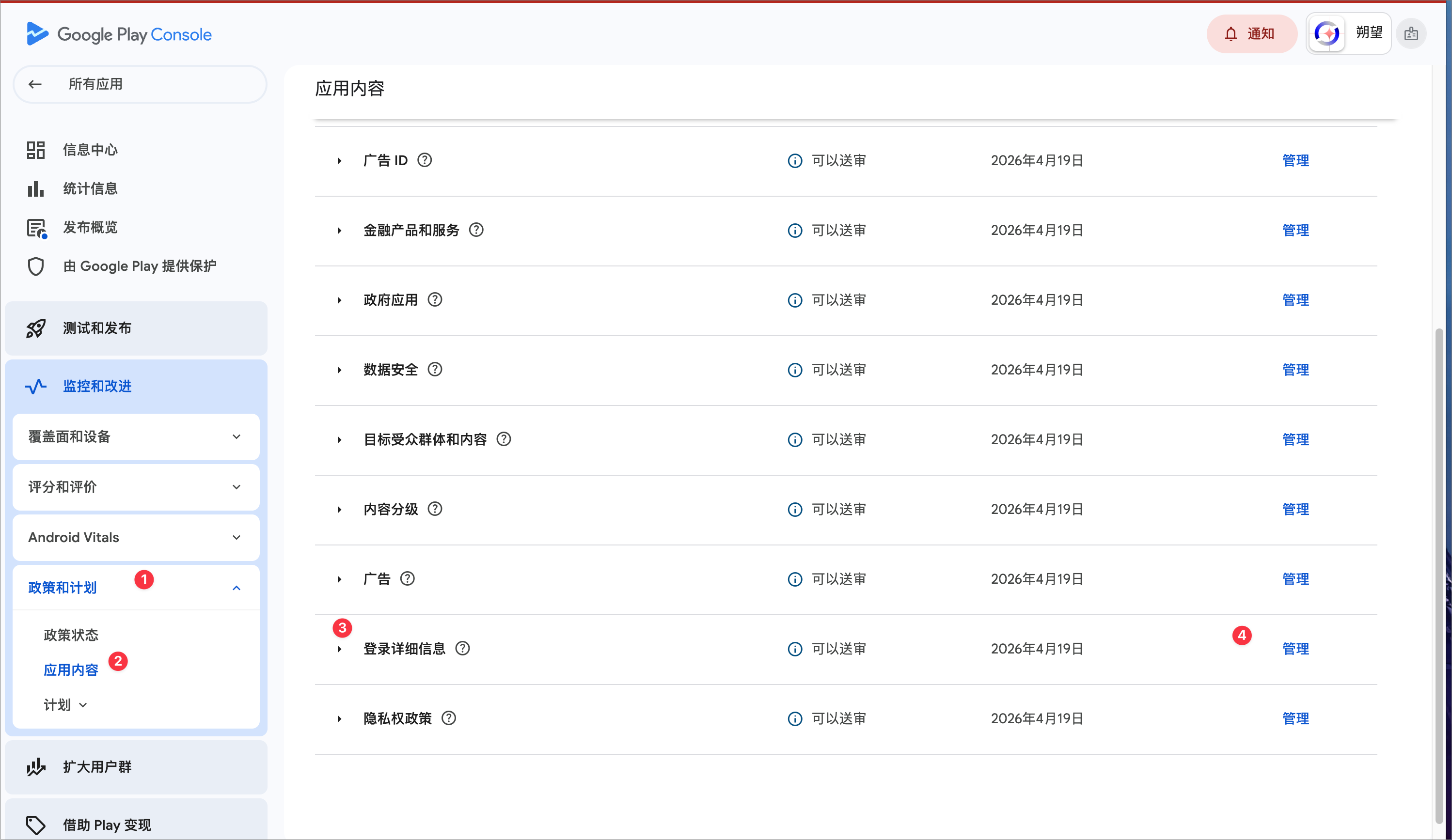This screenshot has height=840, width=1452.
Task: Click the help icon next to 政府应用
Action: click(435, 299)
